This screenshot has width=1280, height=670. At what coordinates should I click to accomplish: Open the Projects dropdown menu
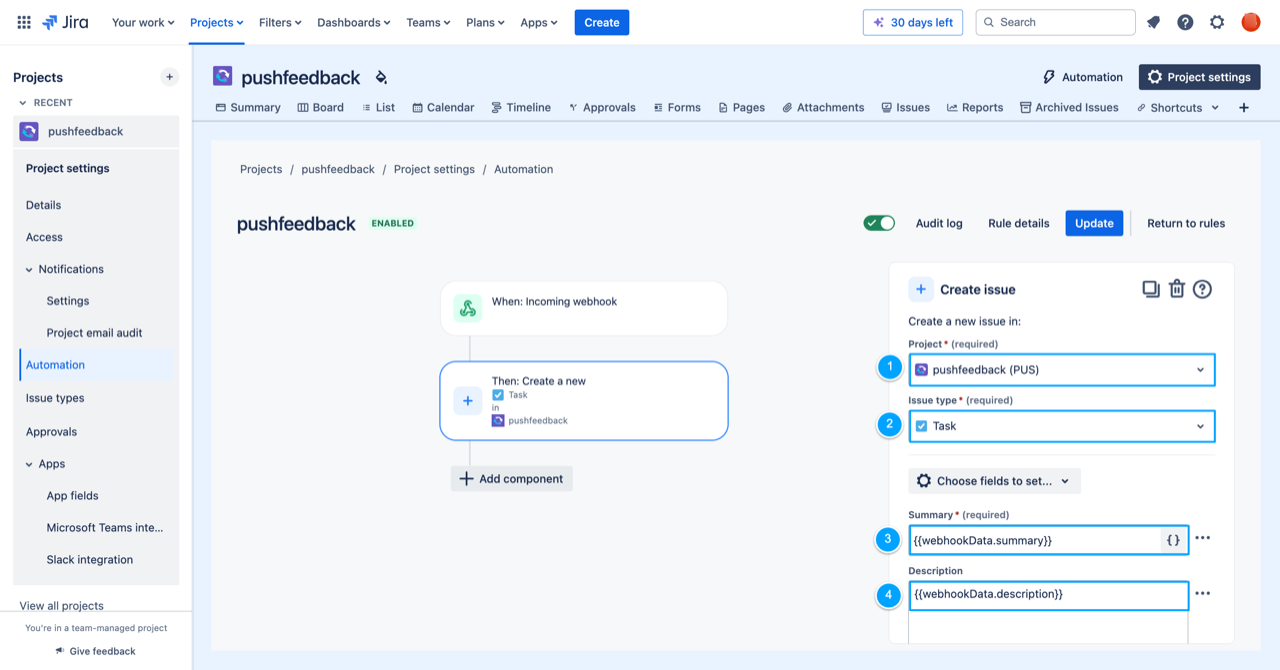(x=216, y=22)
